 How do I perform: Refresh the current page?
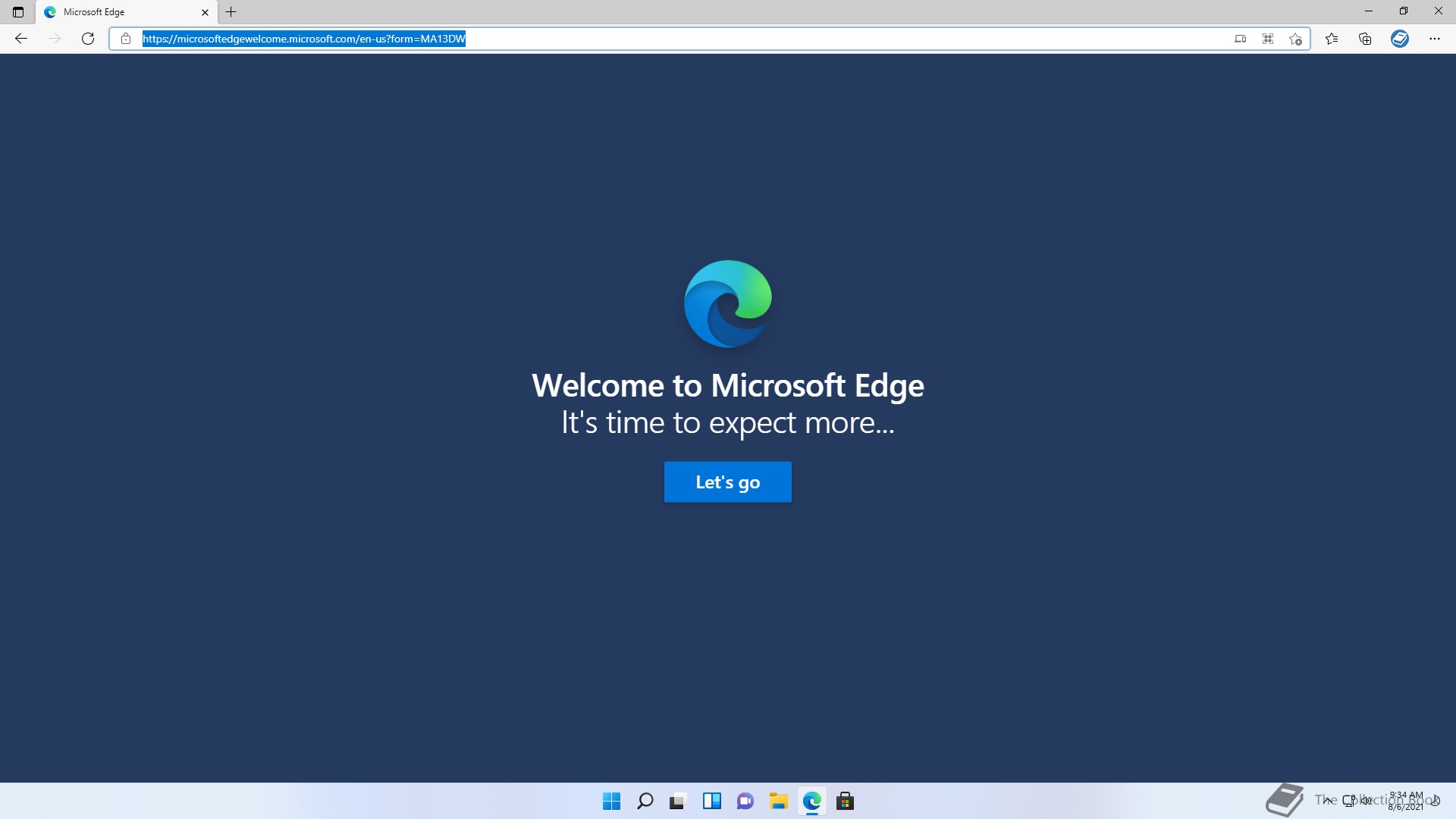click(x=88, y=39)
